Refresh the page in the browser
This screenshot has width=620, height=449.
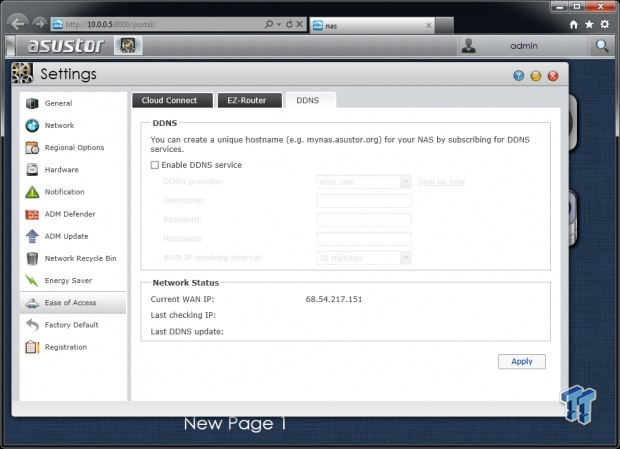pyautogui.click(x=289, y=24)
